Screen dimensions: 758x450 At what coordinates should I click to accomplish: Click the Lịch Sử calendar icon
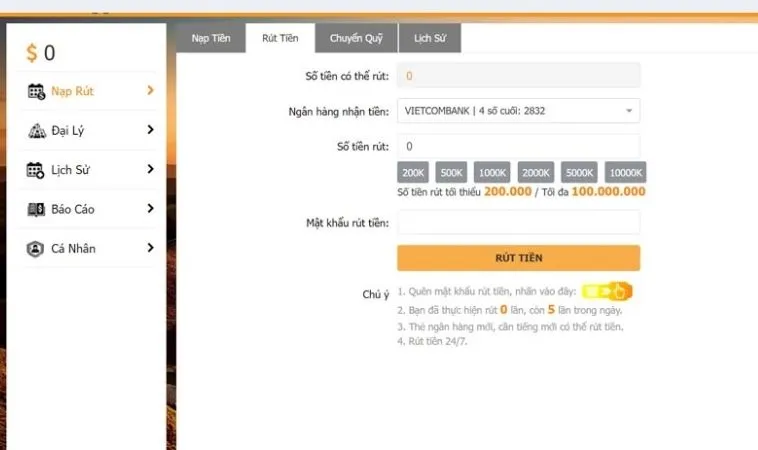point(35,170)
